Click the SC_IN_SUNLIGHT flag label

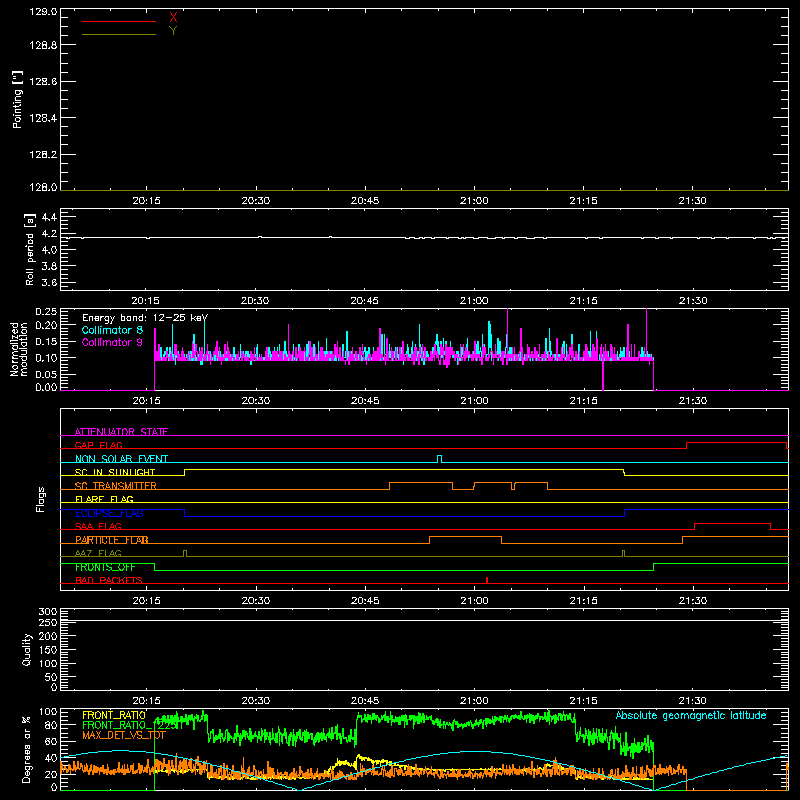pos(115,472)
